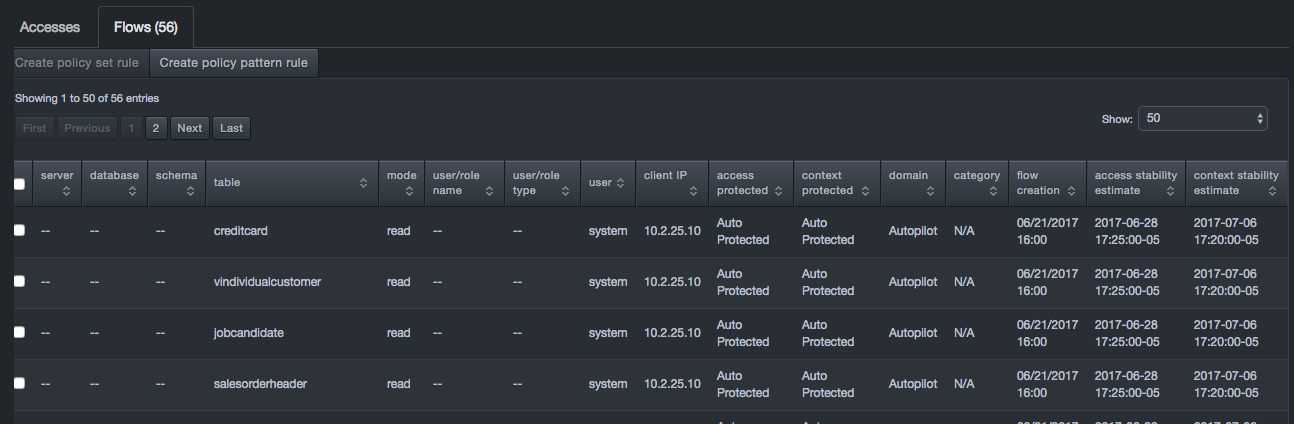Click Create policy pattern rule button
The width and height of the screenshot is (1294, 424).
click(234, 63)
